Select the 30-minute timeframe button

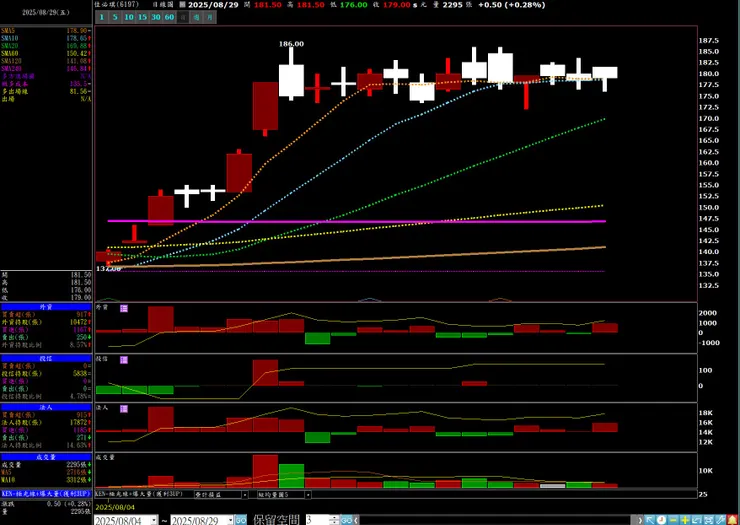(x=156, y=17)
